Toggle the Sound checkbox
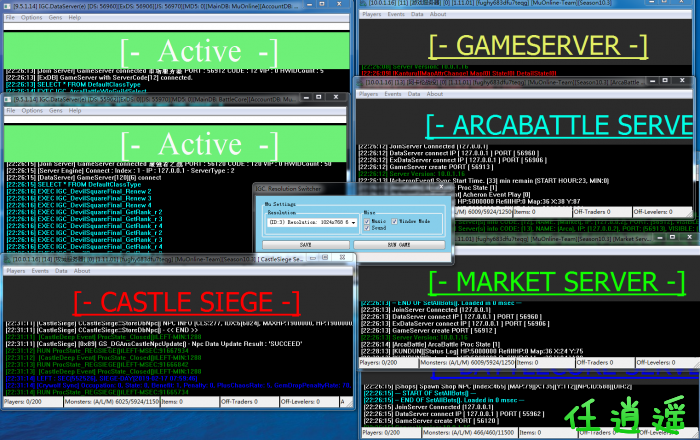This screenshot has width=700, height=440. click(x=367, y=228)
